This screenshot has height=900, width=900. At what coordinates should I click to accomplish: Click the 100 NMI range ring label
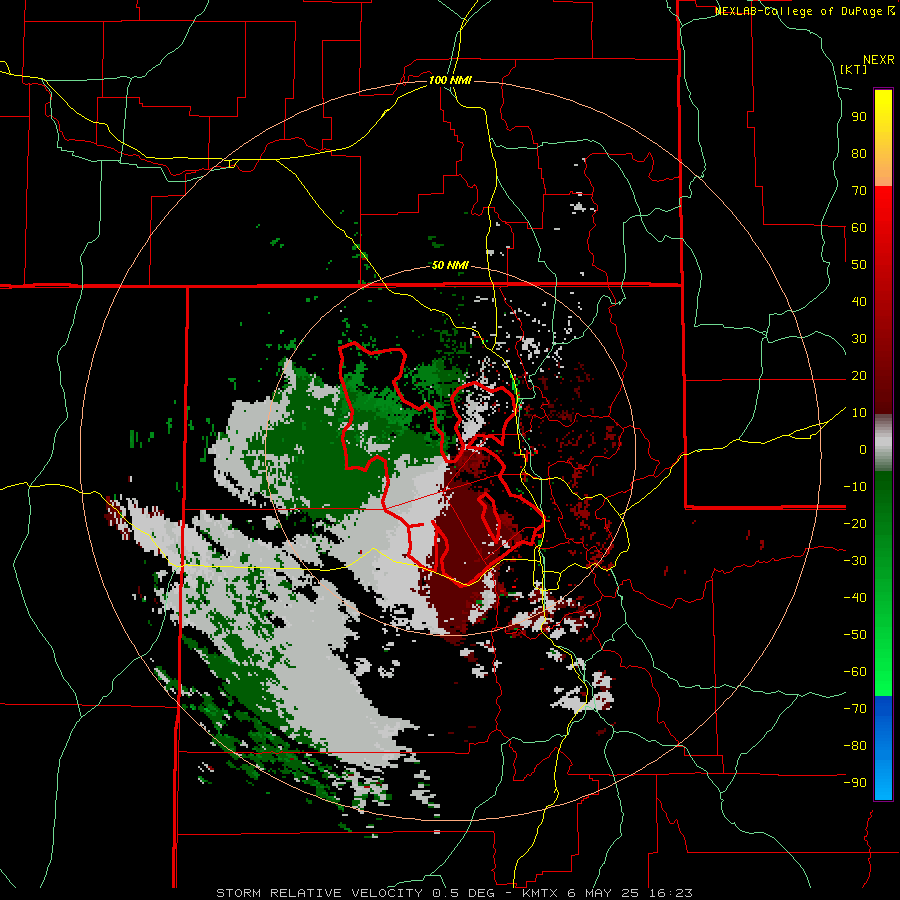[x=450, y=80]
